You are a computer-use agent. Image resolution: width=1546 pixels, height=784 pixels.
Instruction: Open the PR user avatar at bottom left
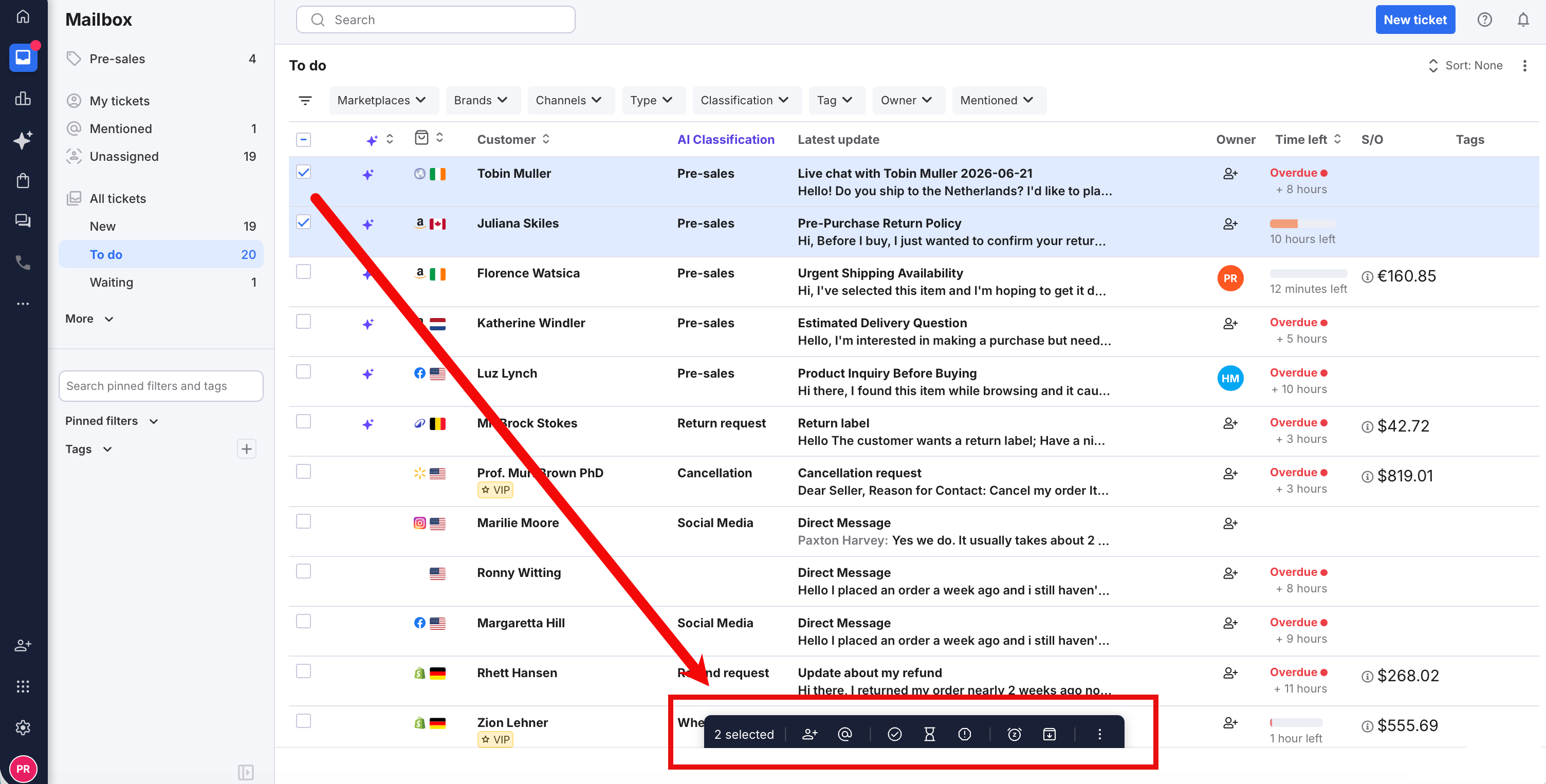tap(23, 769)
